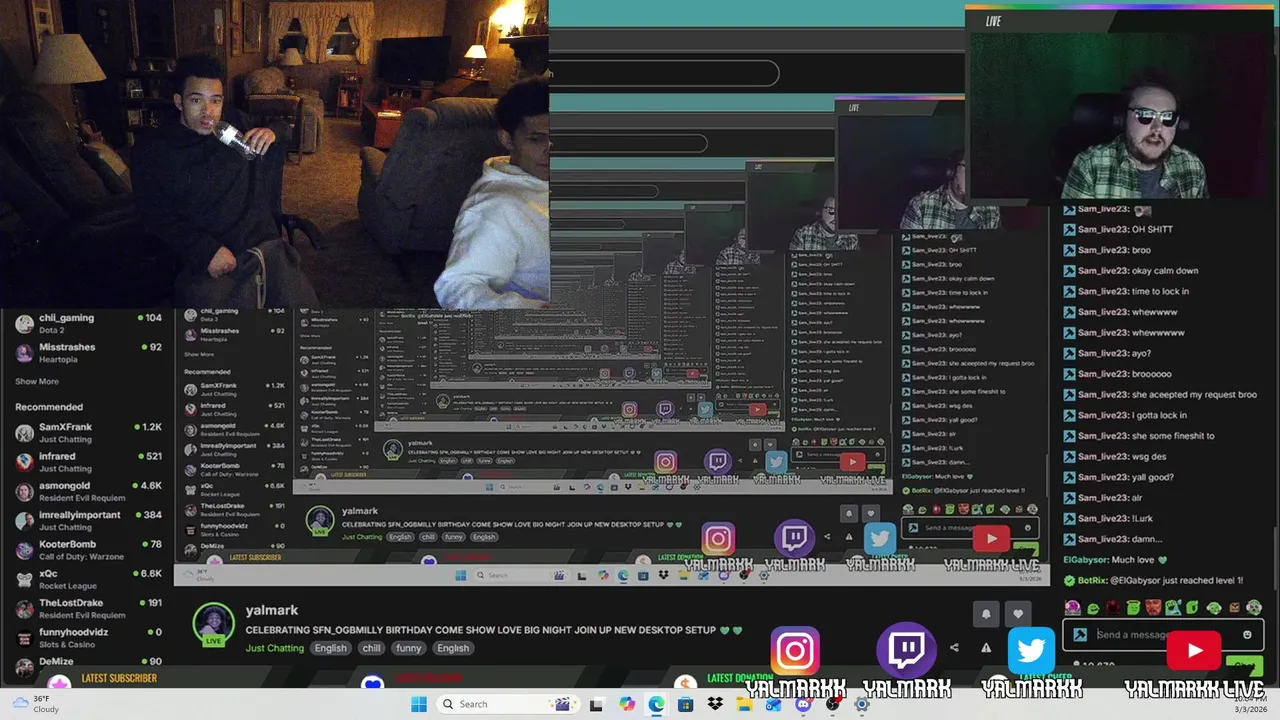Screen dimensions: 1280x720
Task: Click BotRix level up message
Action: click(1153, 580)
